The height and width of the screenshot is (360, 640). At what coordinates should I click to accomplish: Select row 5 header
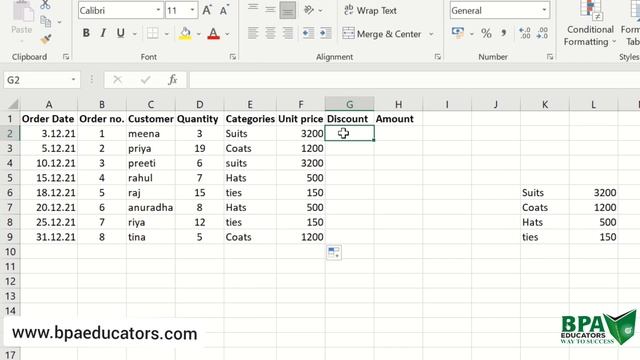click(x=10, y=178)
